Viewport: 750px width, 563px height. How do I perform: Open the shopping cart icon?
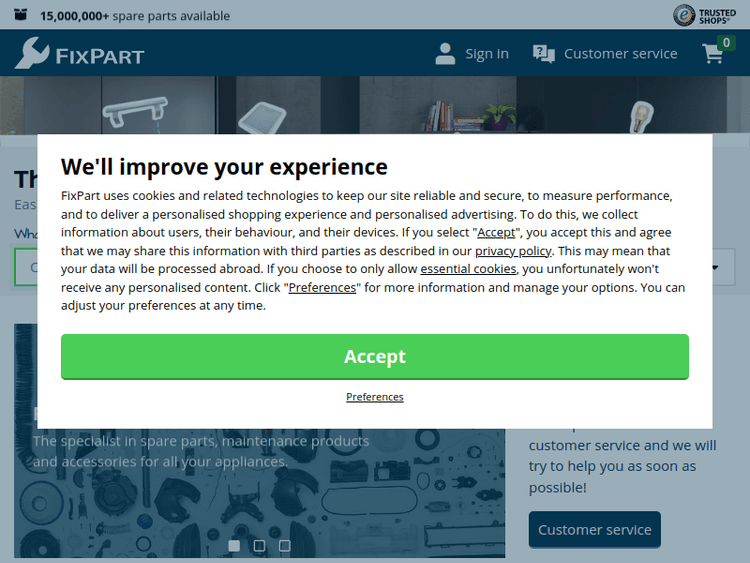coord(713,54)
